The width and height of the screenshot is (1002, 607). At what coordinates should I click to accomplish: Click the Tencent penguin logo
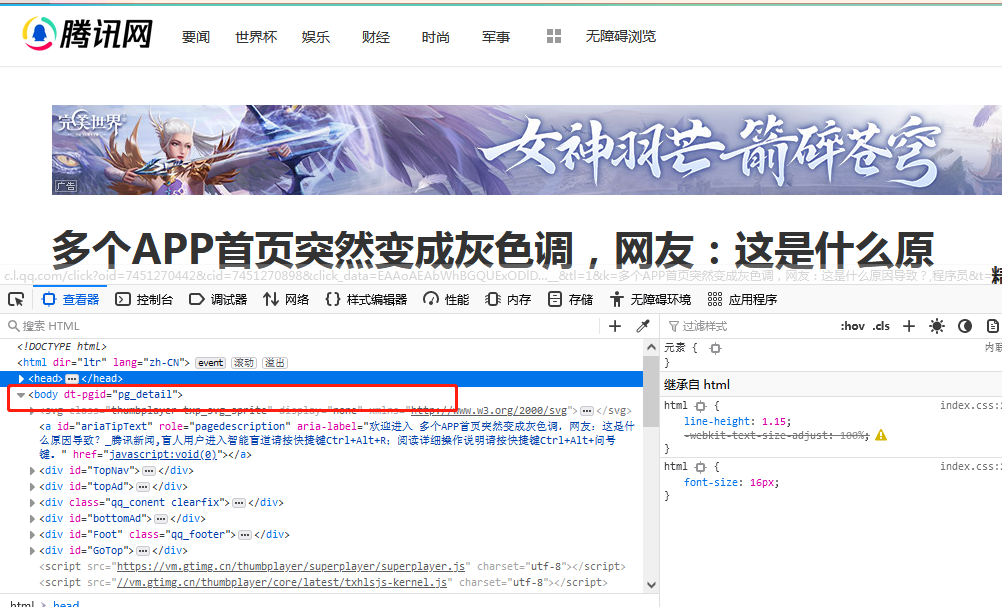tap(38, 33)
